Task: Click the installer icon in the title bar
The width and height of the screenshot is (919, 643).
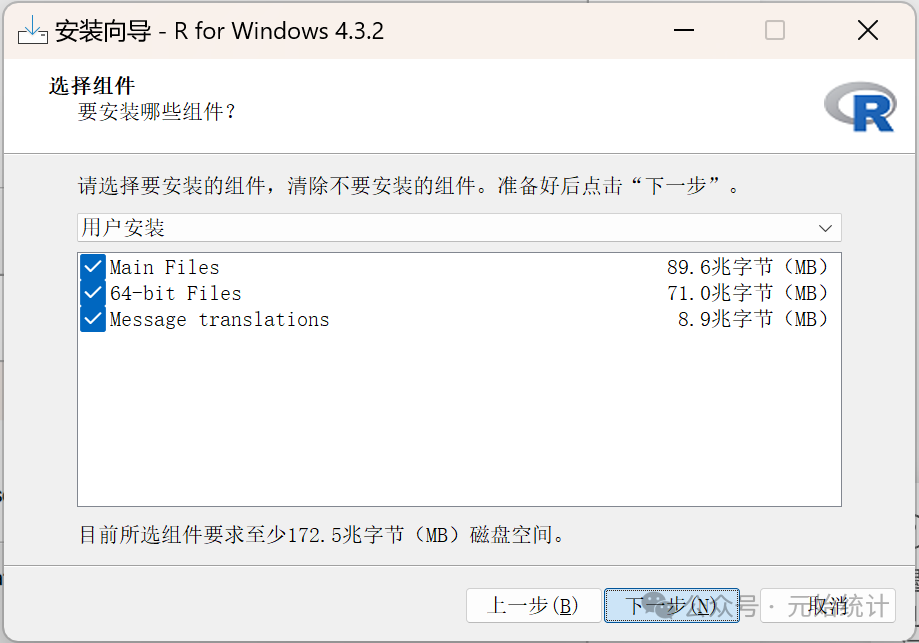Action: pyautogui.click(x=33, y=30)
